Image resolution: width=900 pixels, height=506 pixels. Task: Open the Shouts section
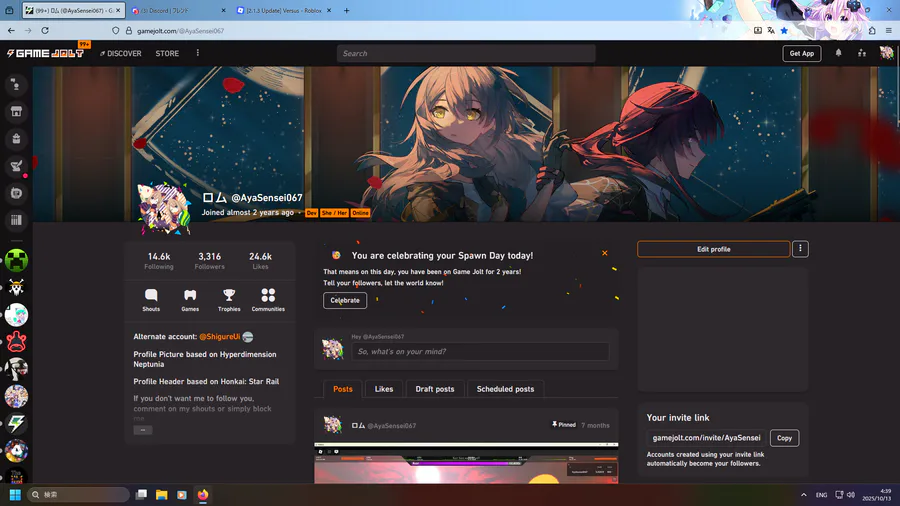[x=151, y=299]
